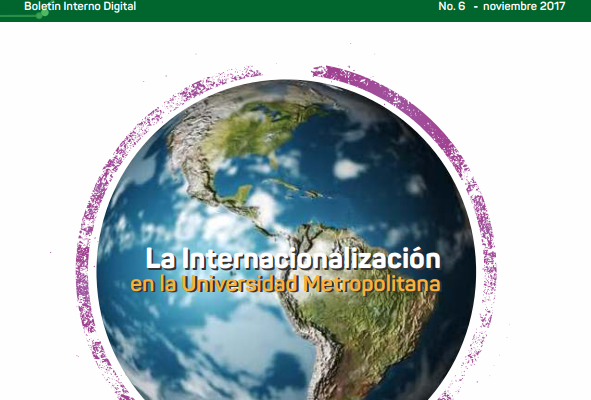This screenshot has width=591, height=400.
Task: Click the word 'Metropolitana' in subtitle
Action: pyautogui.click(x=372, y=284)
